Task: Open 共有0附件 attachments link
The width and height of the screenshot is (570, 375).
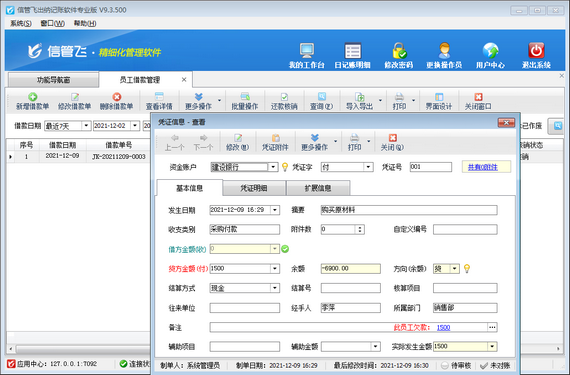Action: click(482, 167)
